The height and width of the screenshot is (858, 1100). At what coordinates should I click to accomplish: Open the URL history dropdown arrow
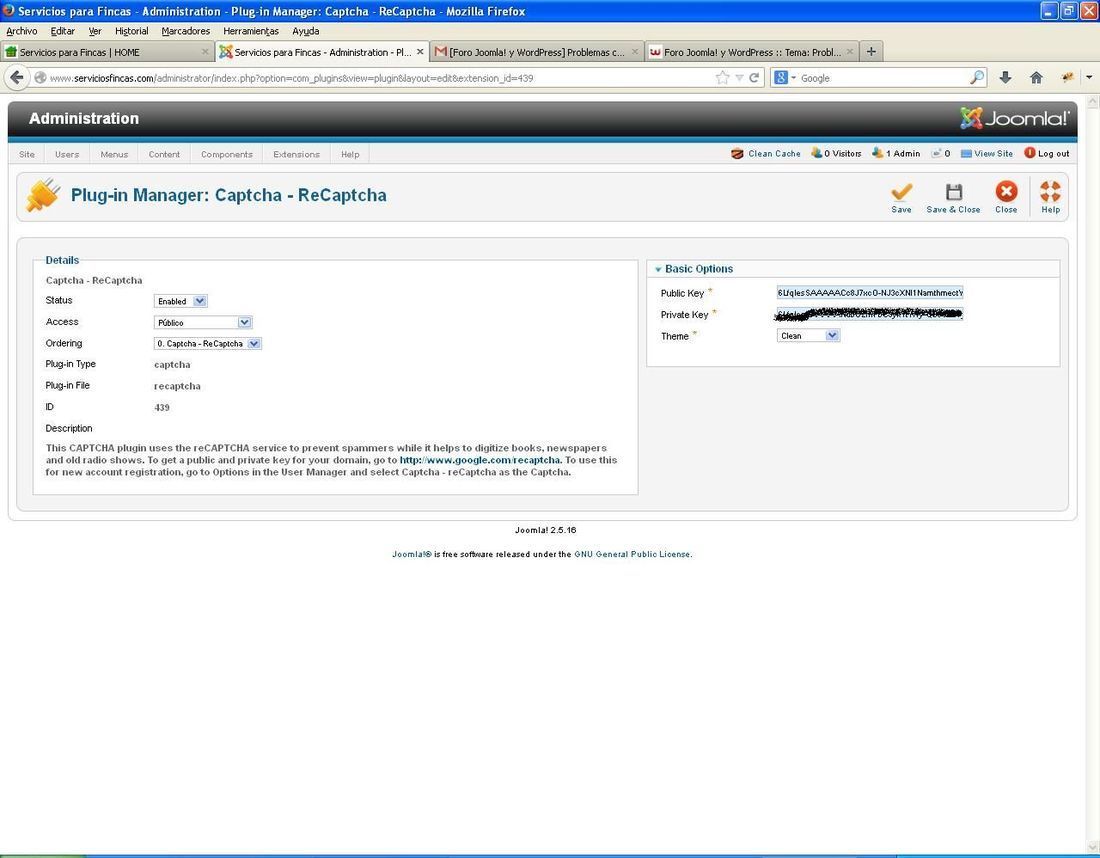(x=739, y=78)
